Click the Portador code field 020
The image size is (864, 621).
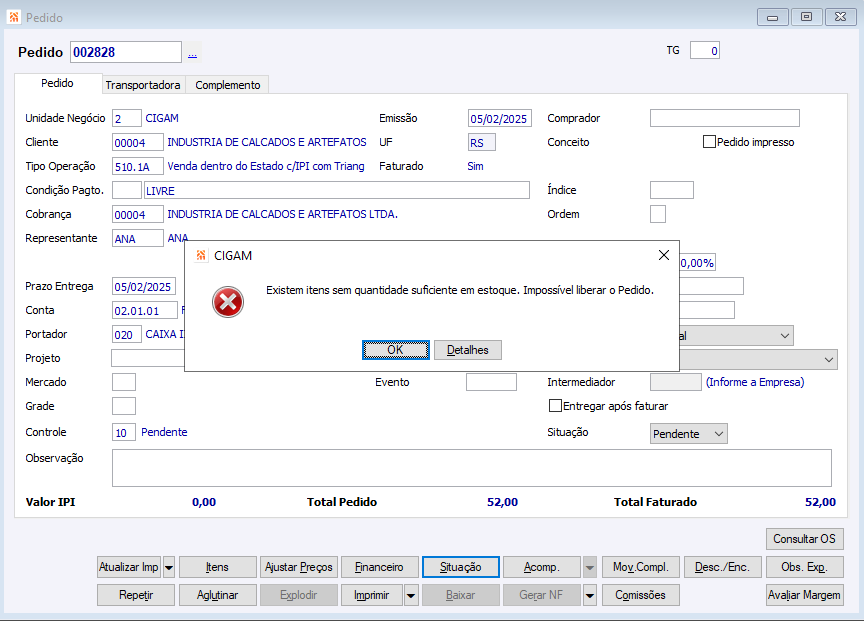click(x=126, y=334)
